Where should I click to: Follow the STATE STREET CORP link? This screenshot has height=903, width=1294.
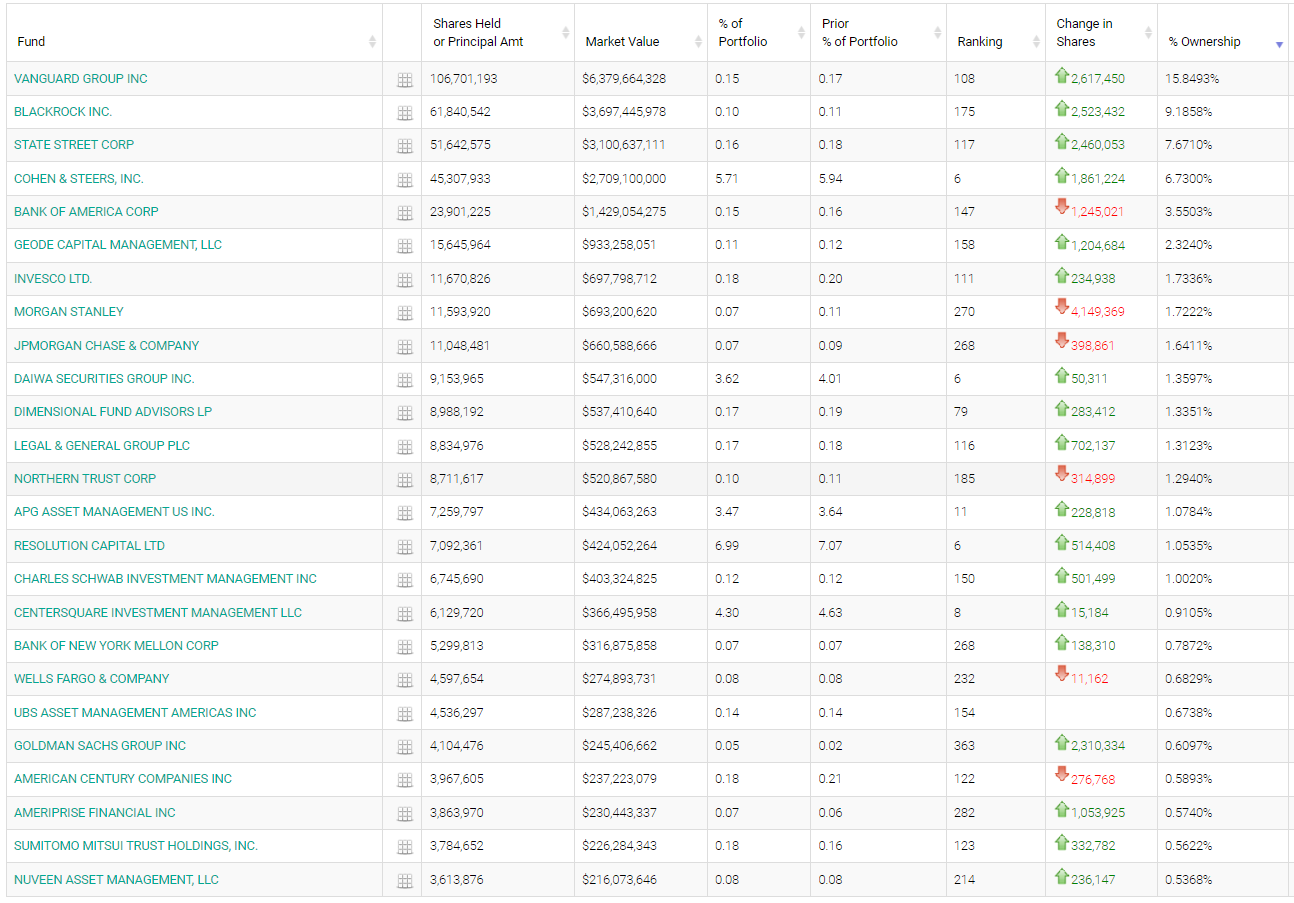74,145
